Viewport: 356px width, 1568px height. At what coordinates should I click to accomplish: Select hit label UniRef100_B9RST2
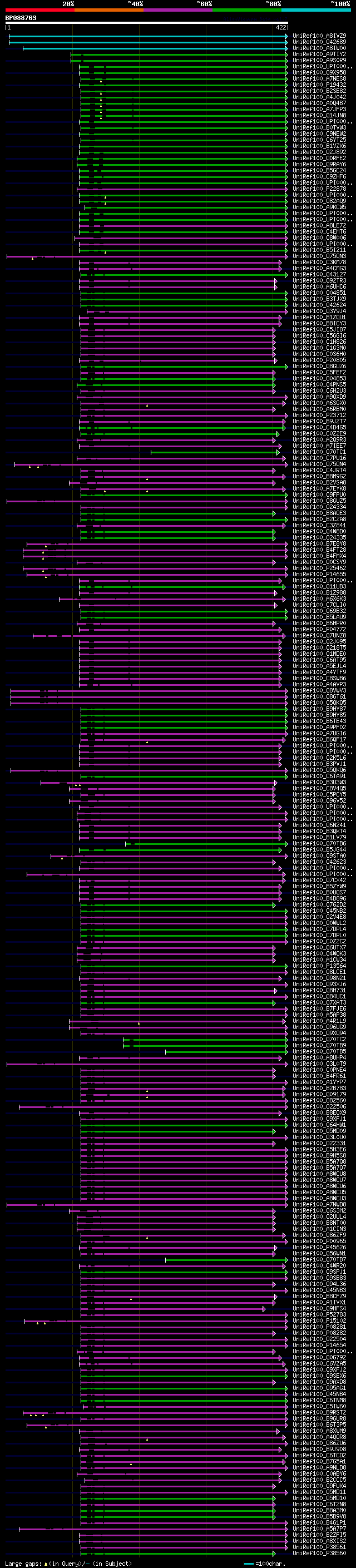click(319, 1412)
